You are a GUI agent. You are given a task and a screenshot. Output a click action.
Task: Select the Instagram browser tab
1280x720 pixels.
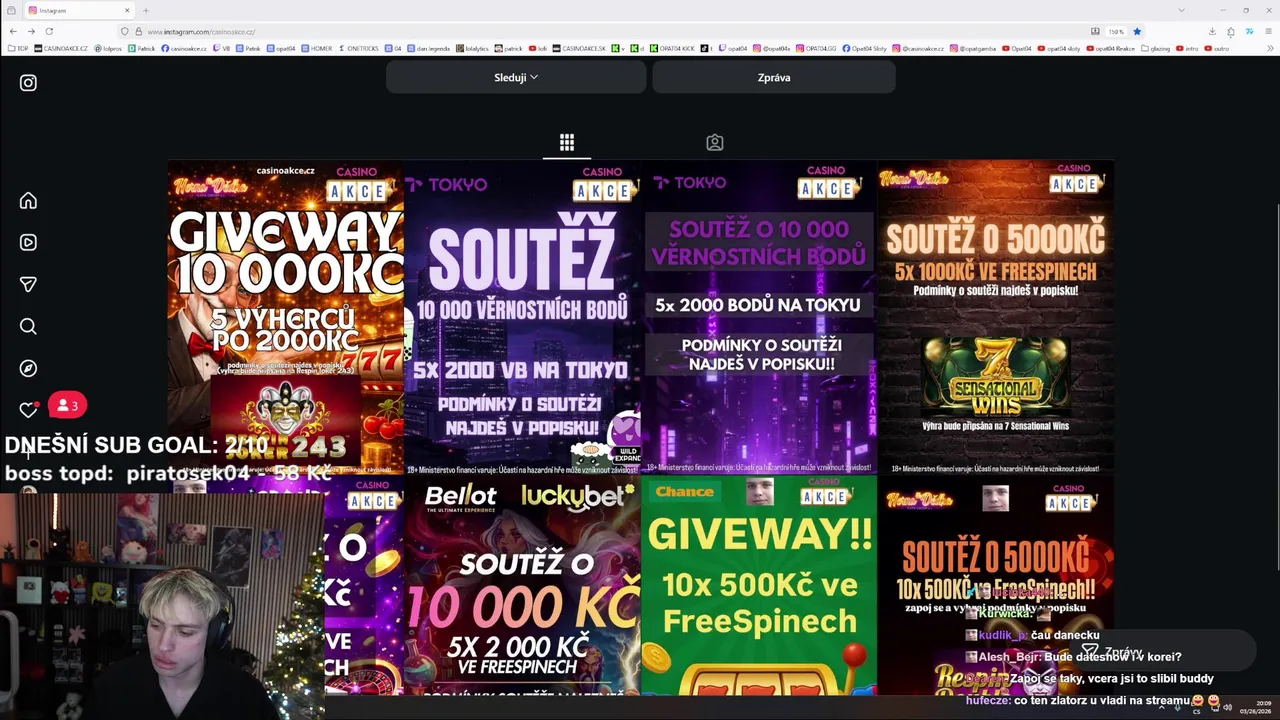80,10
